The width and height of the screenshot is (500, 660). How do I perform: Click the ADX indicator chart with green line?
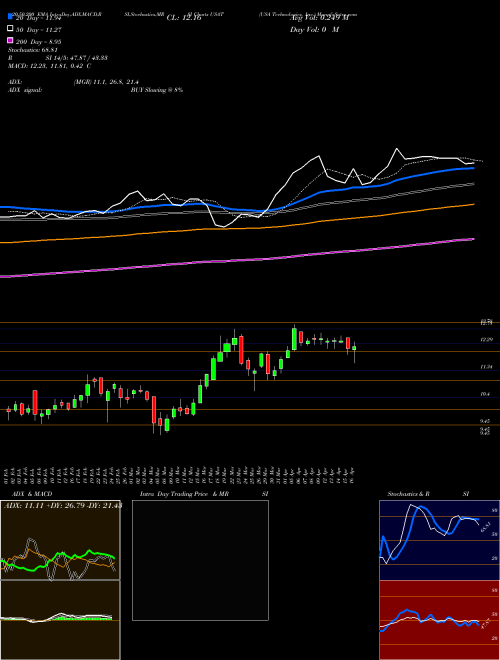click(x=60, y=540)
